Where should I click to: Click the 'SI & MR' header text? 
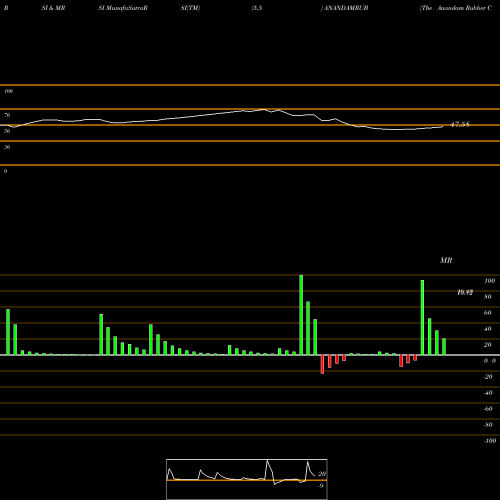53,8
